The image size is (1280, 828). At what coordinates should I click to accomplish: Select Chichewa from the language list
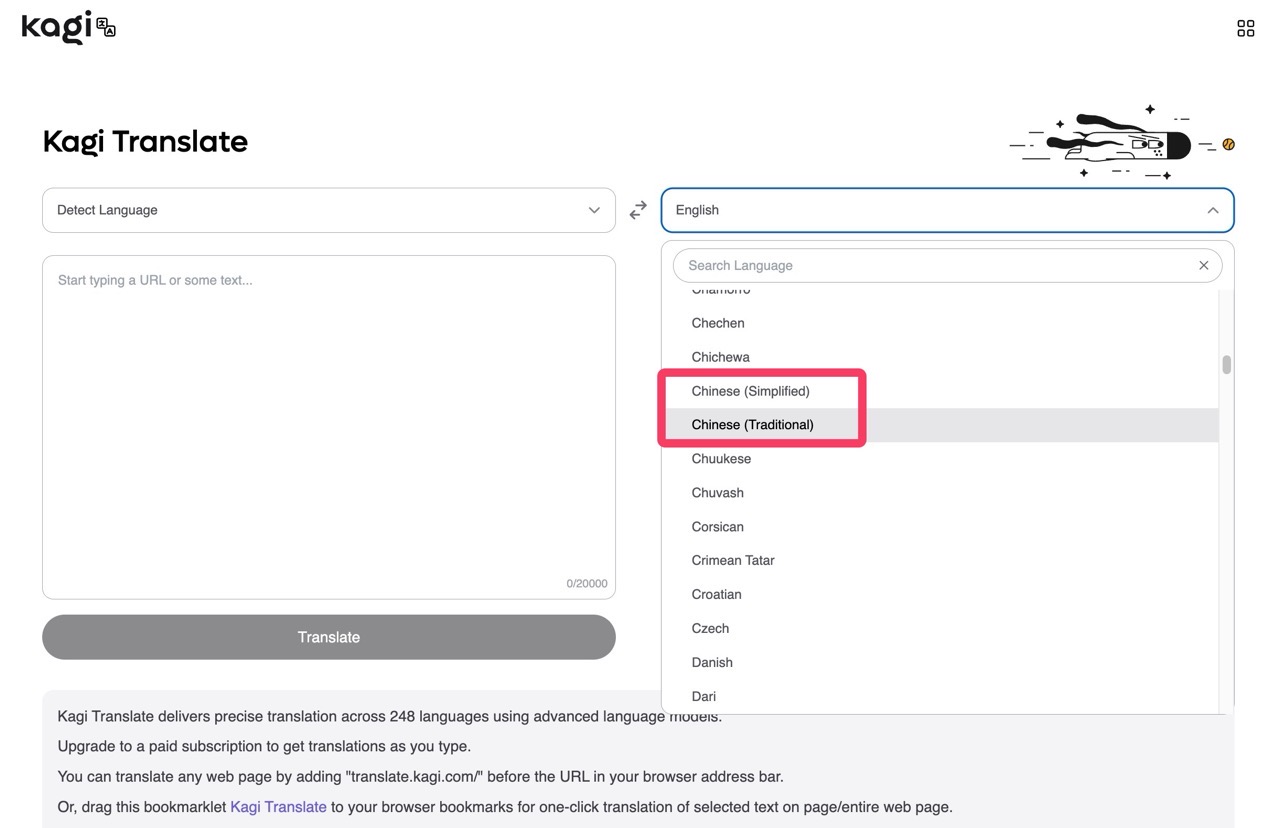[940, 357]
